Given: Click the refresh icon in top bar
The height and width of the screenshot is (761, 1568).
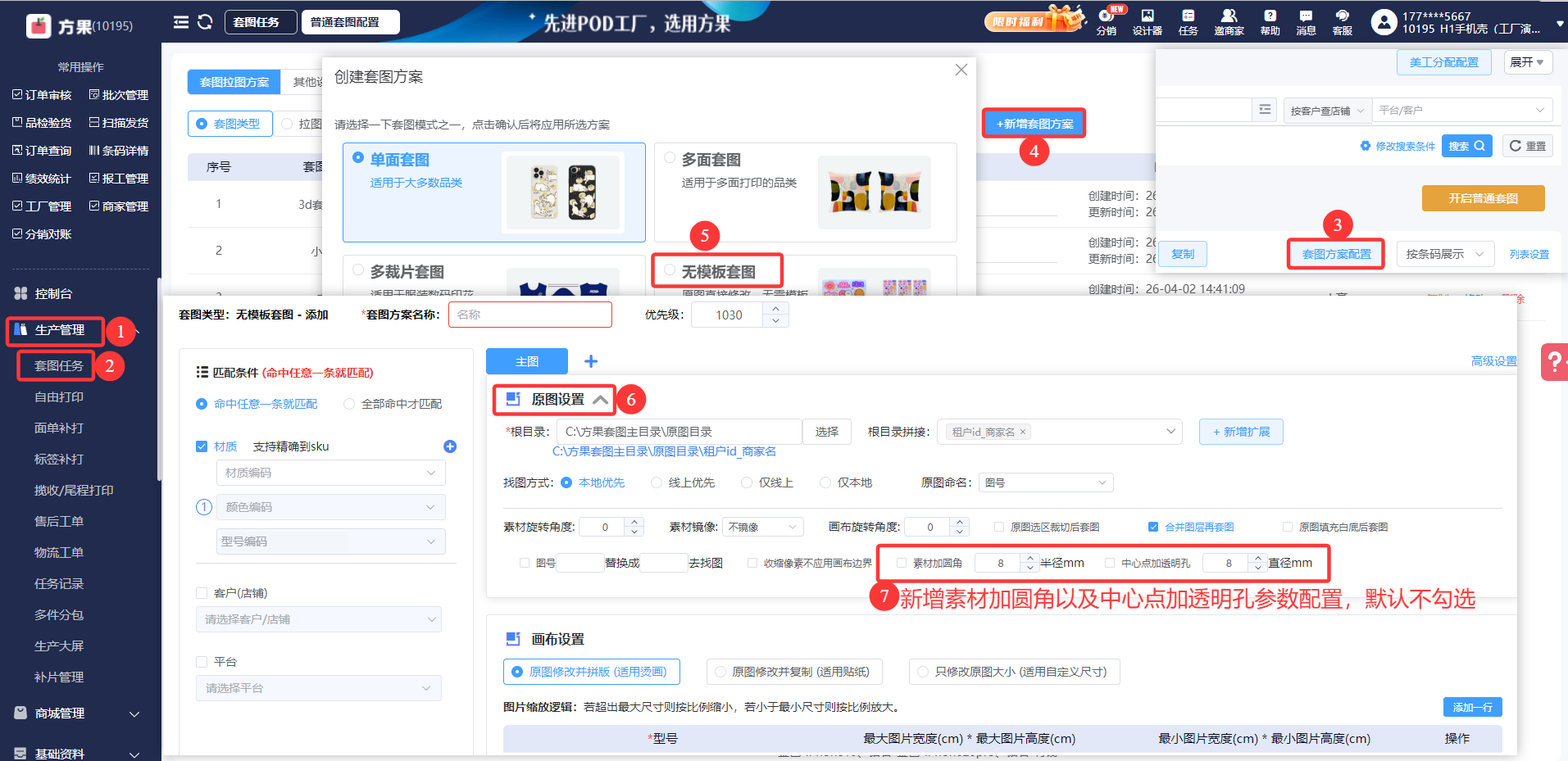Looking at the screenshot, I should click(205, 22).
